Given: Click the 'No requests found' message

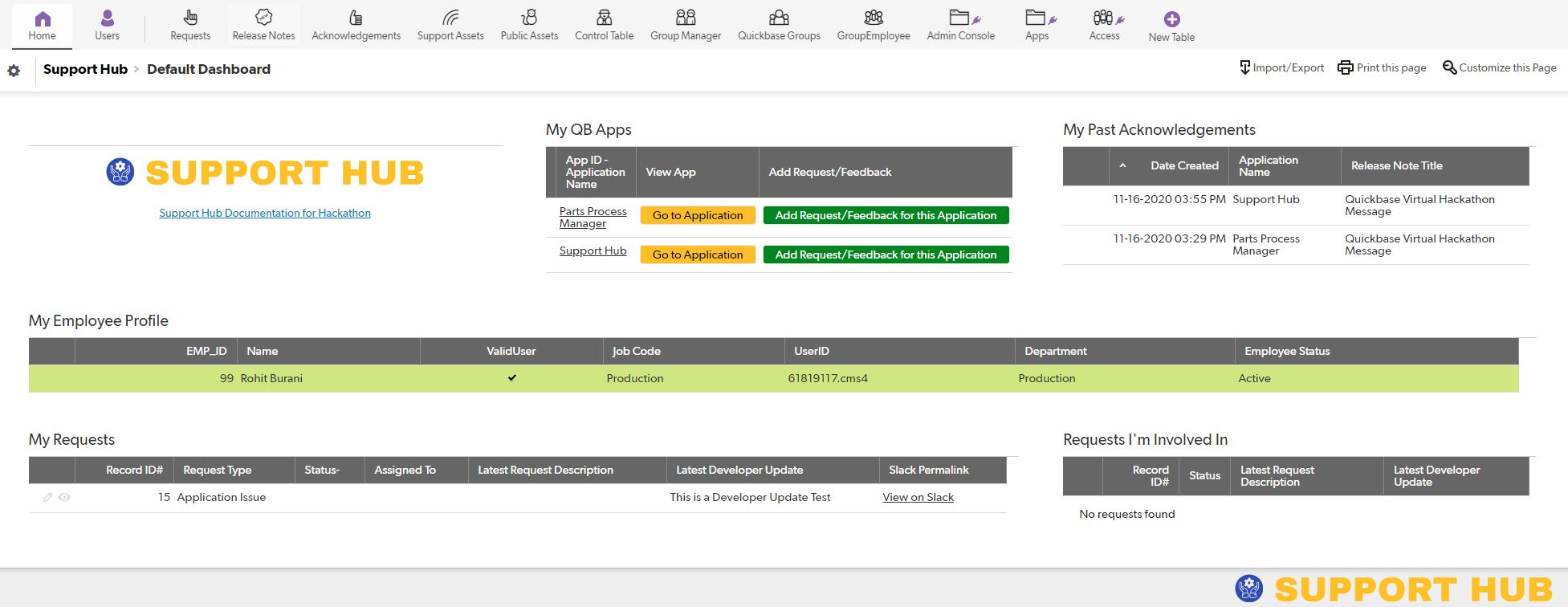Looking at the screenshot, I should pos(1127,514).
